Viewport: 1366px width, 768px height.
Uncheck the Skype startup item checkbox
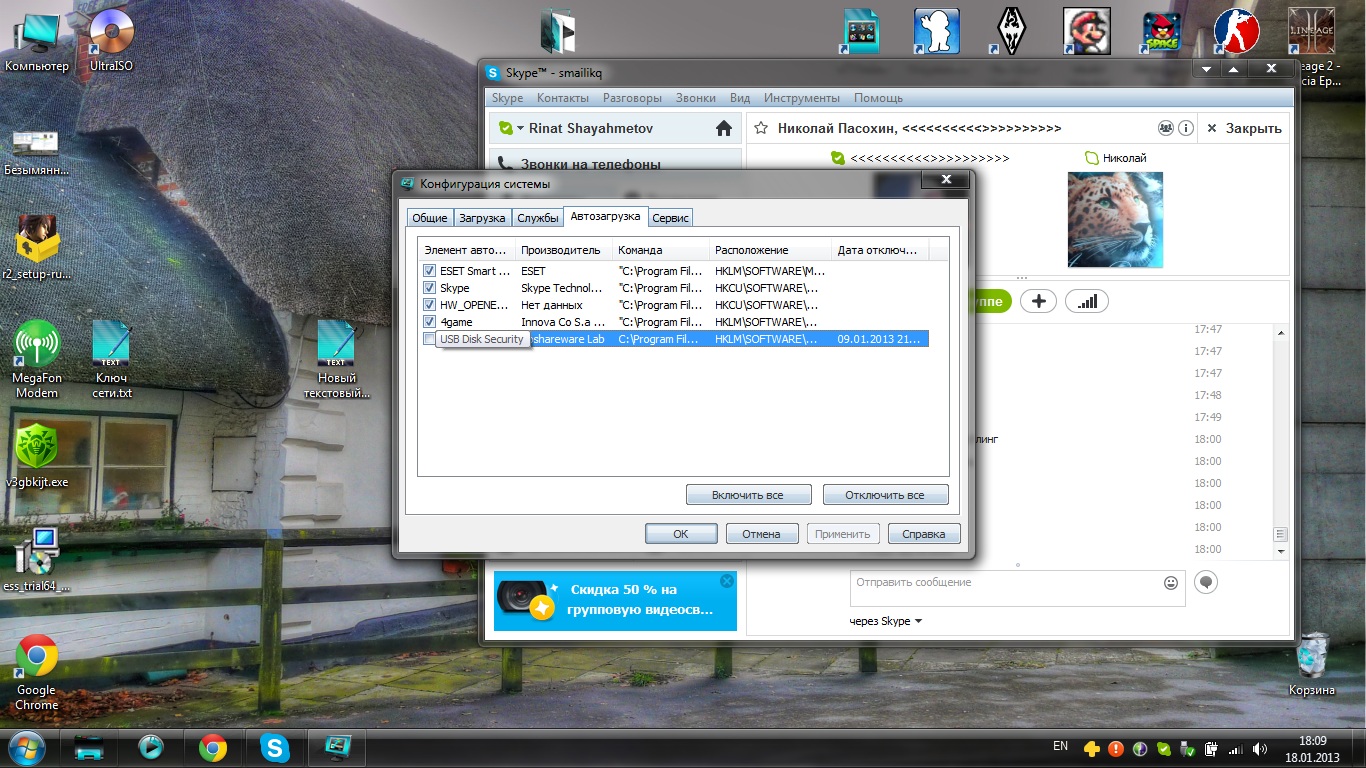pyautogui.click(x=429, y=288)
